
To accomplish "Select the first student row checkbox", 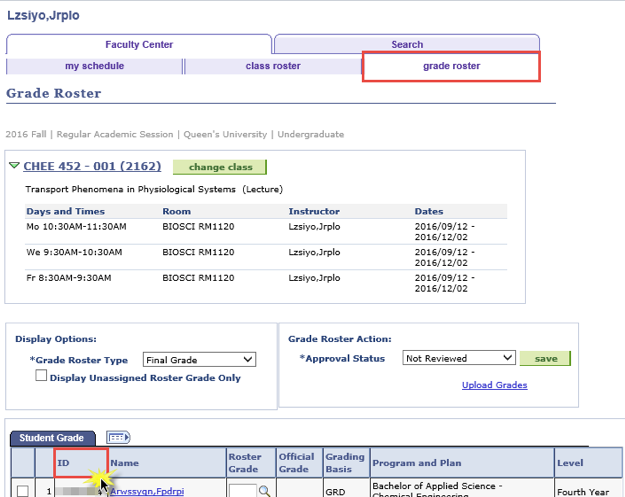I will [22, 491].
